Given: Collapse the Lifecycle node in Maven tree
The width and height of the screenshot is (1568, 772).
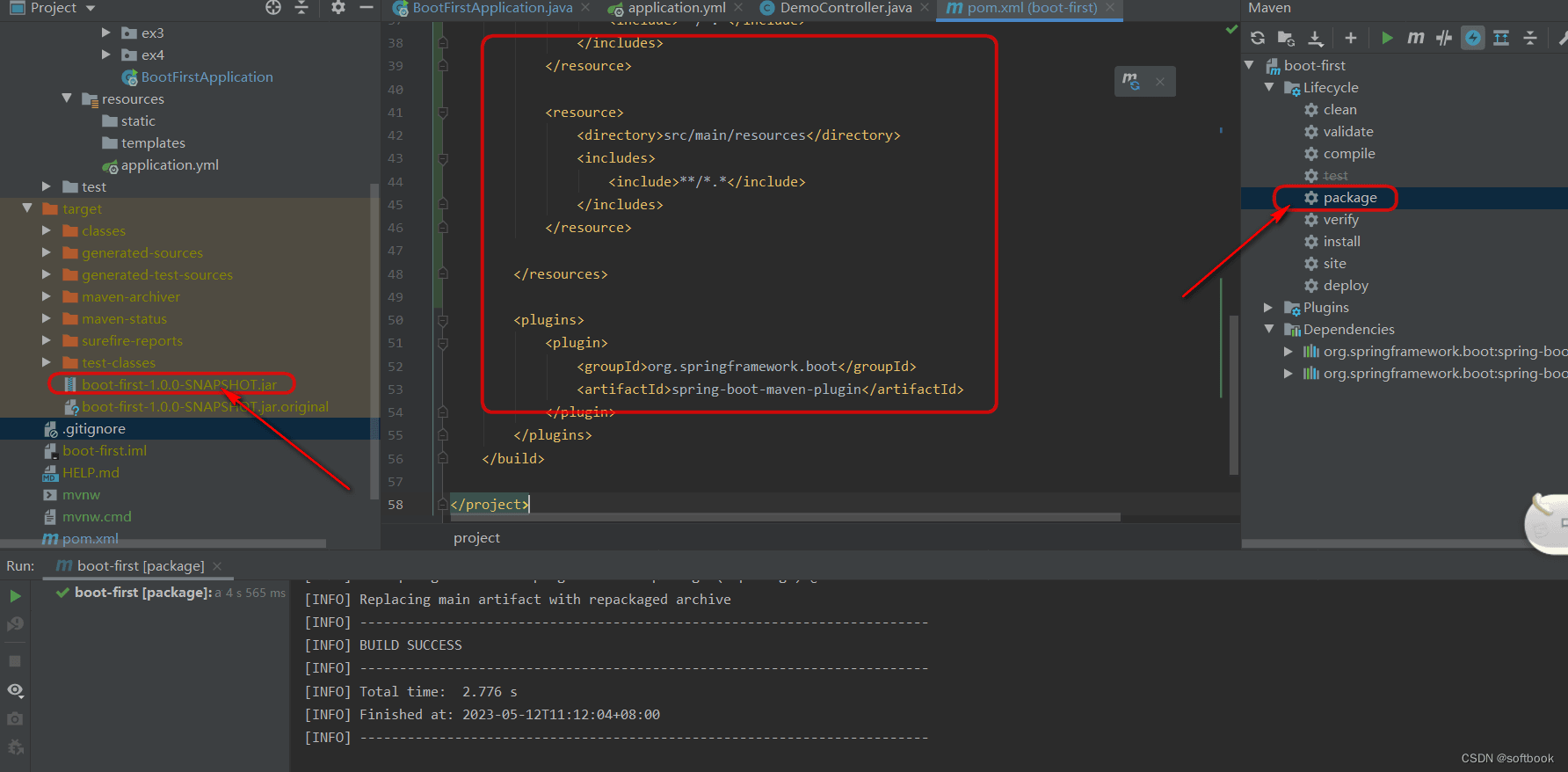Looking at the screenshot, I should click(x=1268, y=88).
